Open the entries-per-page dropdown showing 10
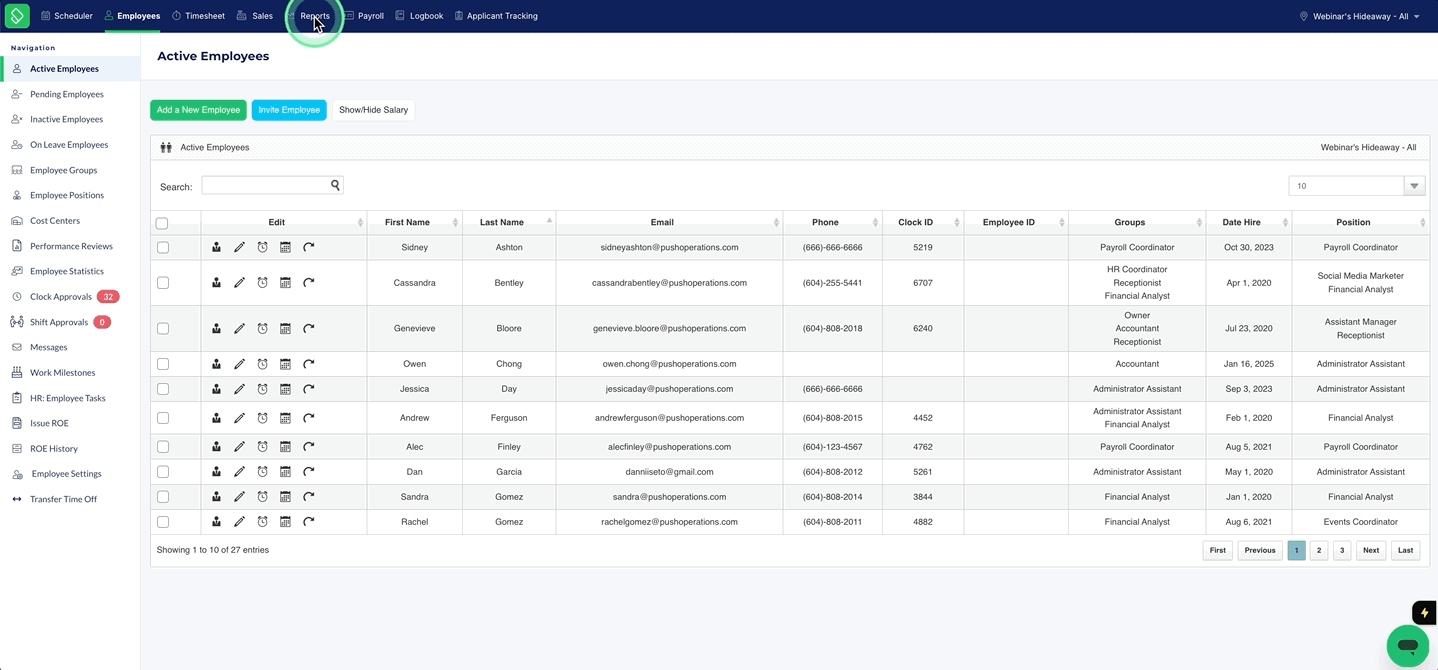Image resolution: width=1438 pixels, height=670 pixels. tap(1356, 186)
